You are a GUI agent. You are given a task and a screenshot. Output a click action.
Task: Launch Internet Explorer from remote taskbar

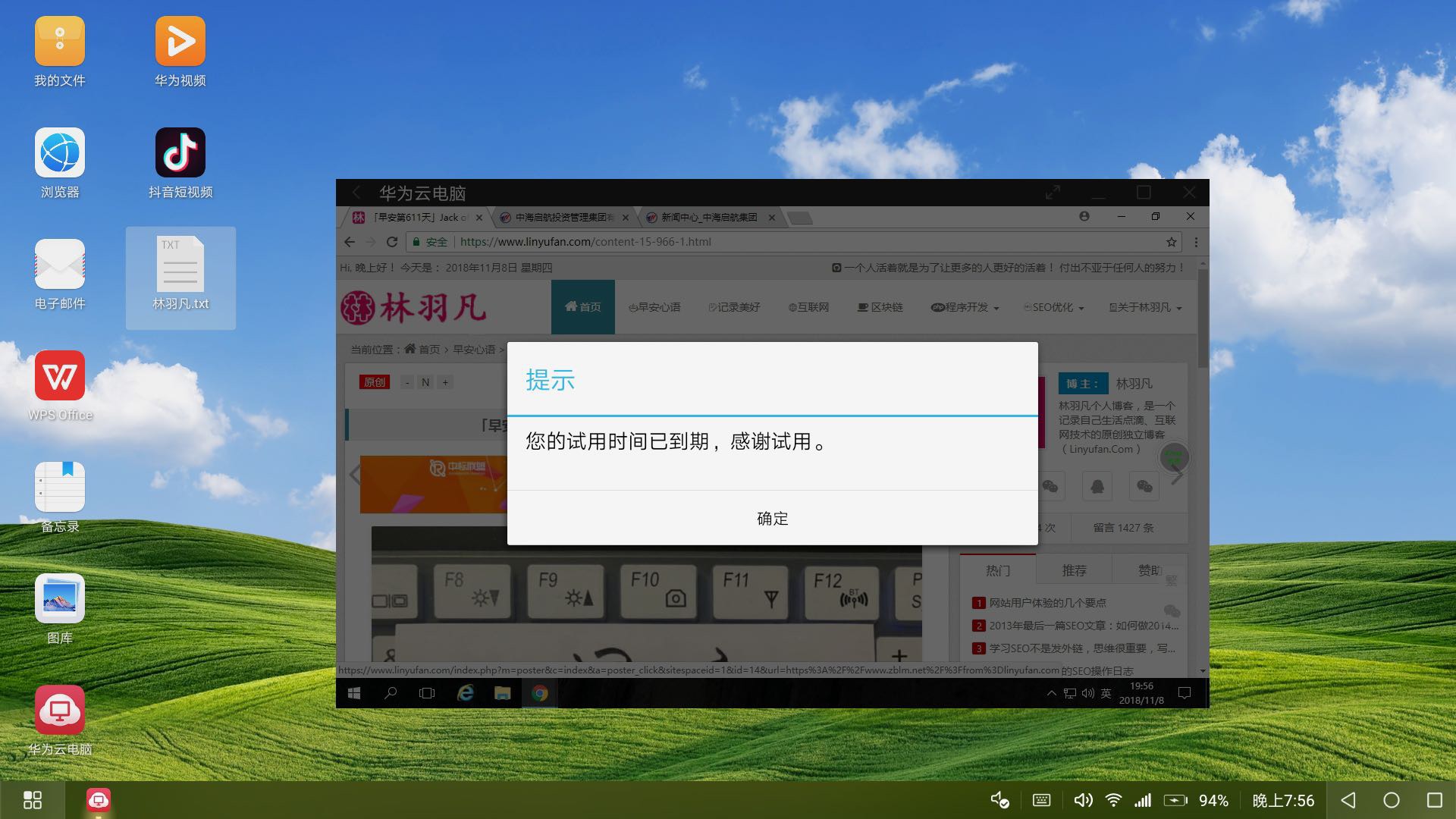tap(465, 693)
